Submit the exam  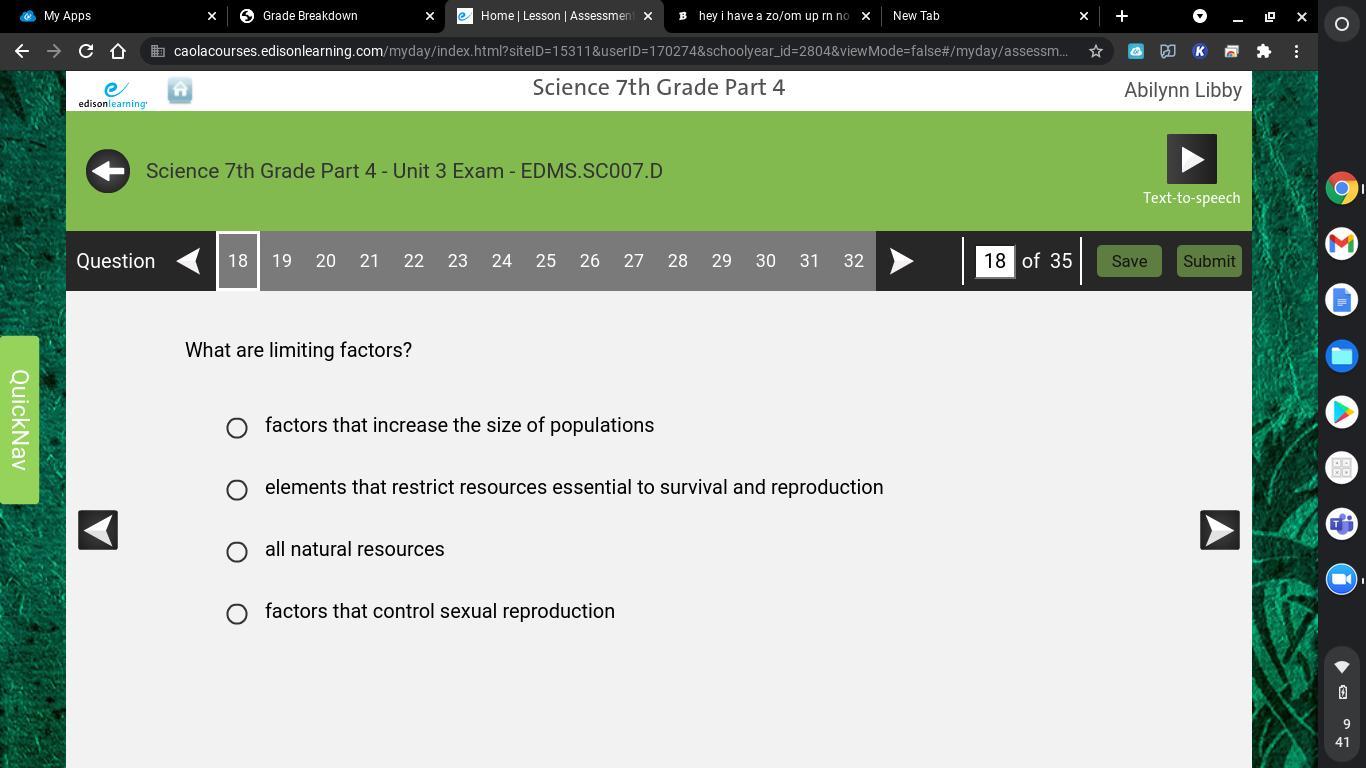click(x=1209, y=261)
